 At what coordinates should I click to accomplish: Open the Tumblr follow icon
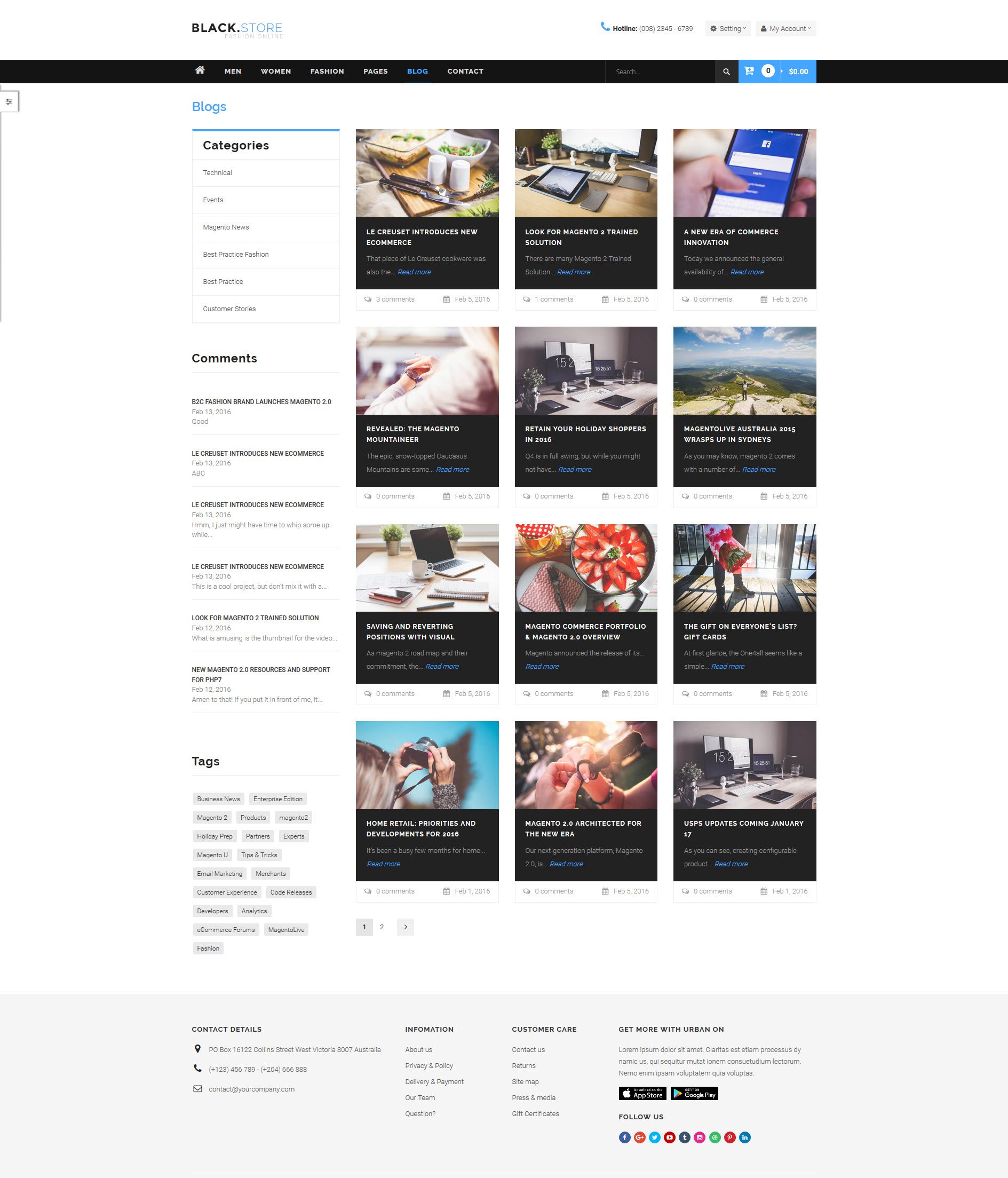tap(685, 1137)
